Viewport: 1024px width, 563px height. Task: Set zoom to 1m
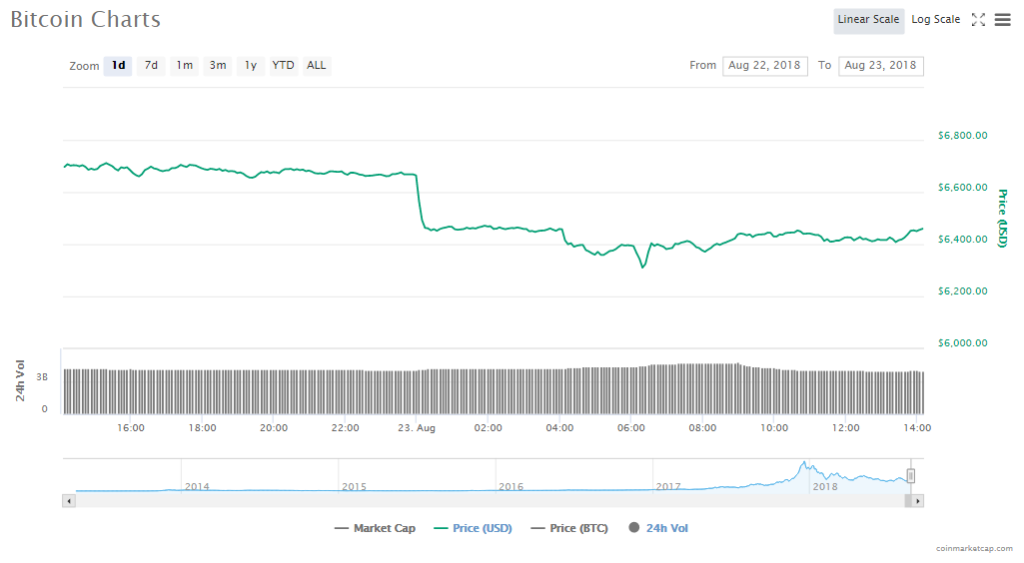click(184, 66)
